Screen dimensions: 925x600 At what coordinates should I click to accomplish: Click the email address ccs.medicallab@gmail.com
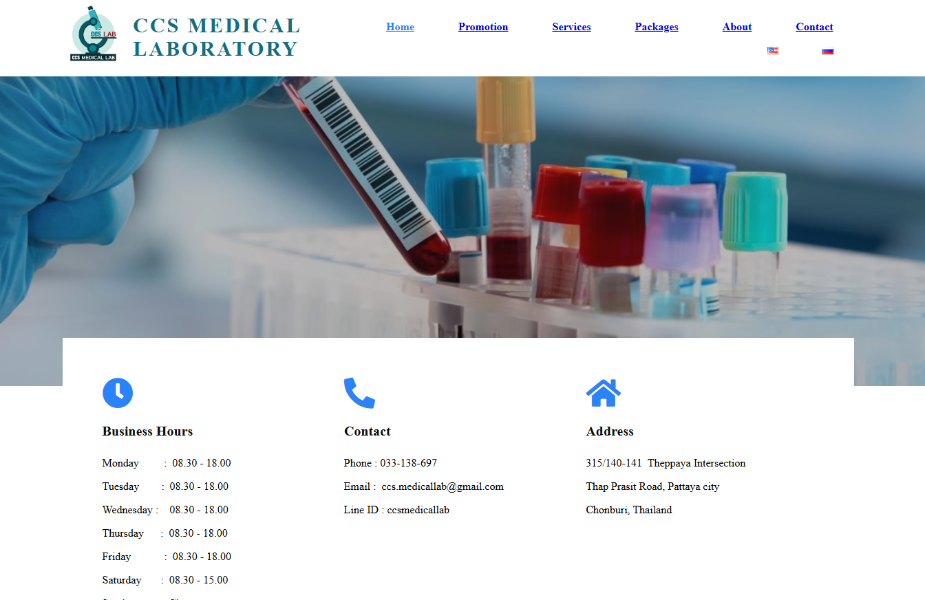[x=442, y=487]
